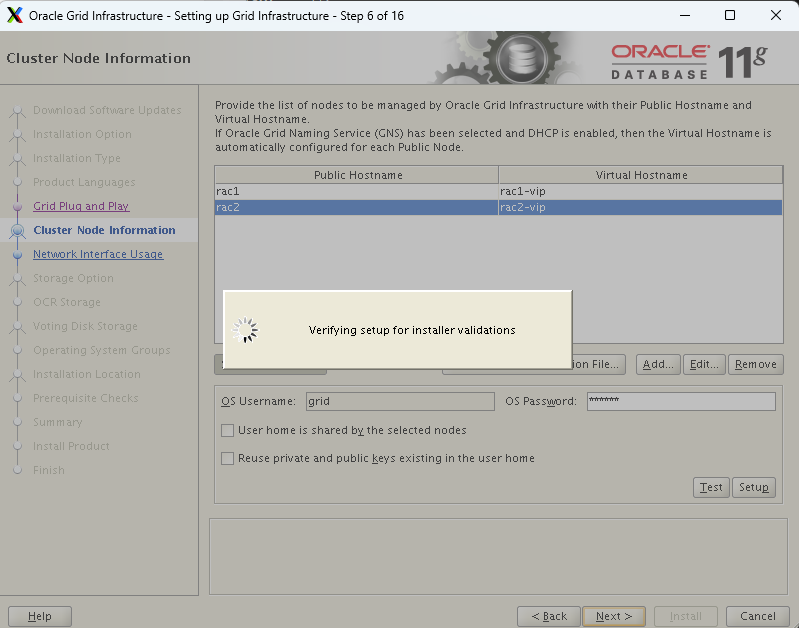Click the Voting Disk Storage step

(x=85, y=326)
